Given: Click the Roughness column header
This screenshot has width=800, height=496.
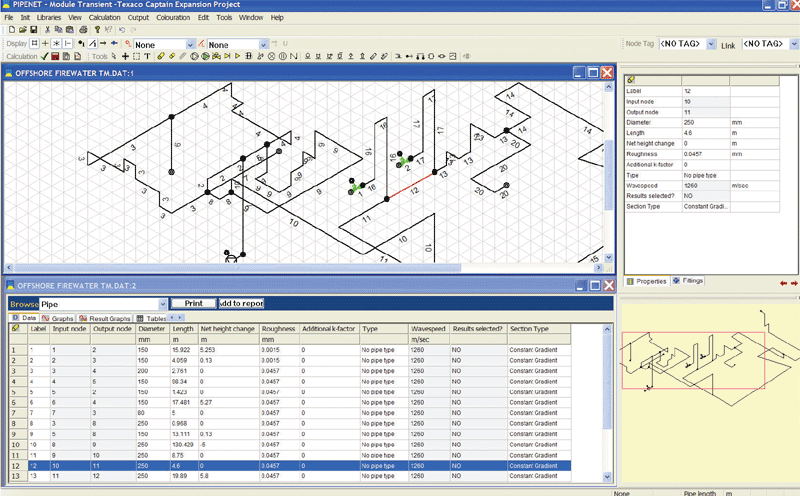Looking at the screenshot, I should tap(279, 329).
